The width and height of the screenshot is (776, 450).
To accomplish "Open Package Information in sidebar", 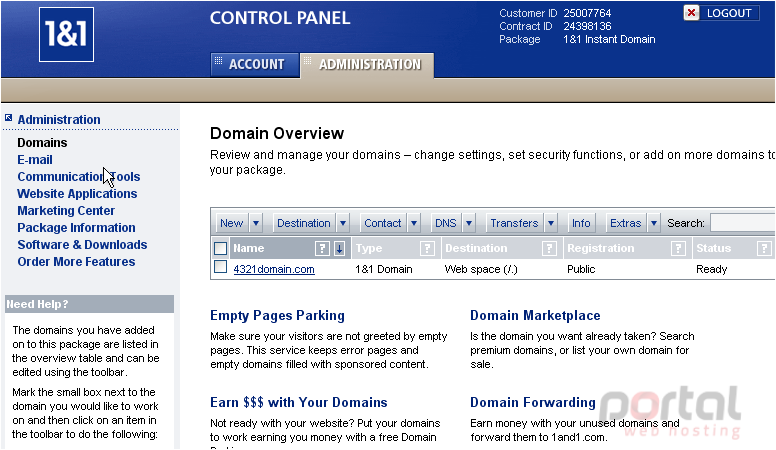I will click(76, 228).
